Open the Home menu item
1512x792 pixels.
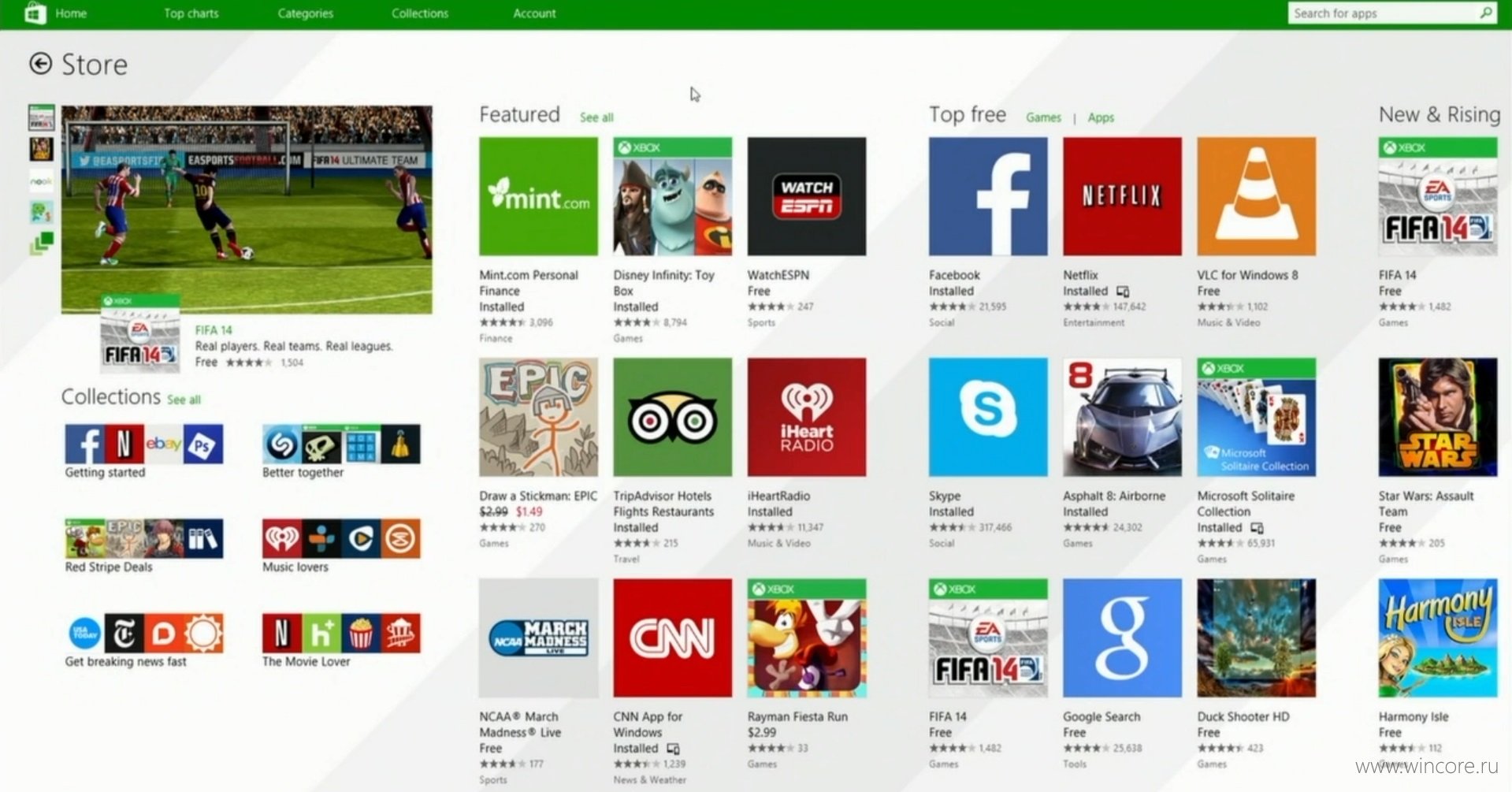coord(71,13)
